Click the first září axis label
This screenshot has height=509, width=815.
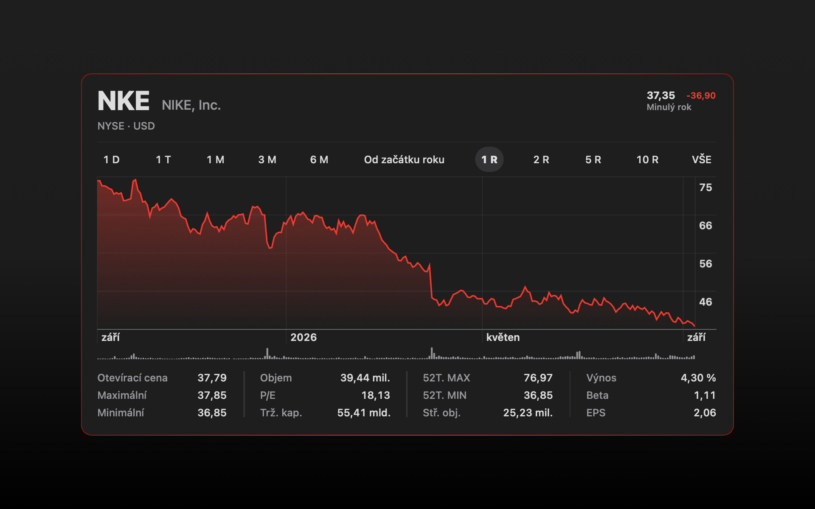click(x=110, y=337)
